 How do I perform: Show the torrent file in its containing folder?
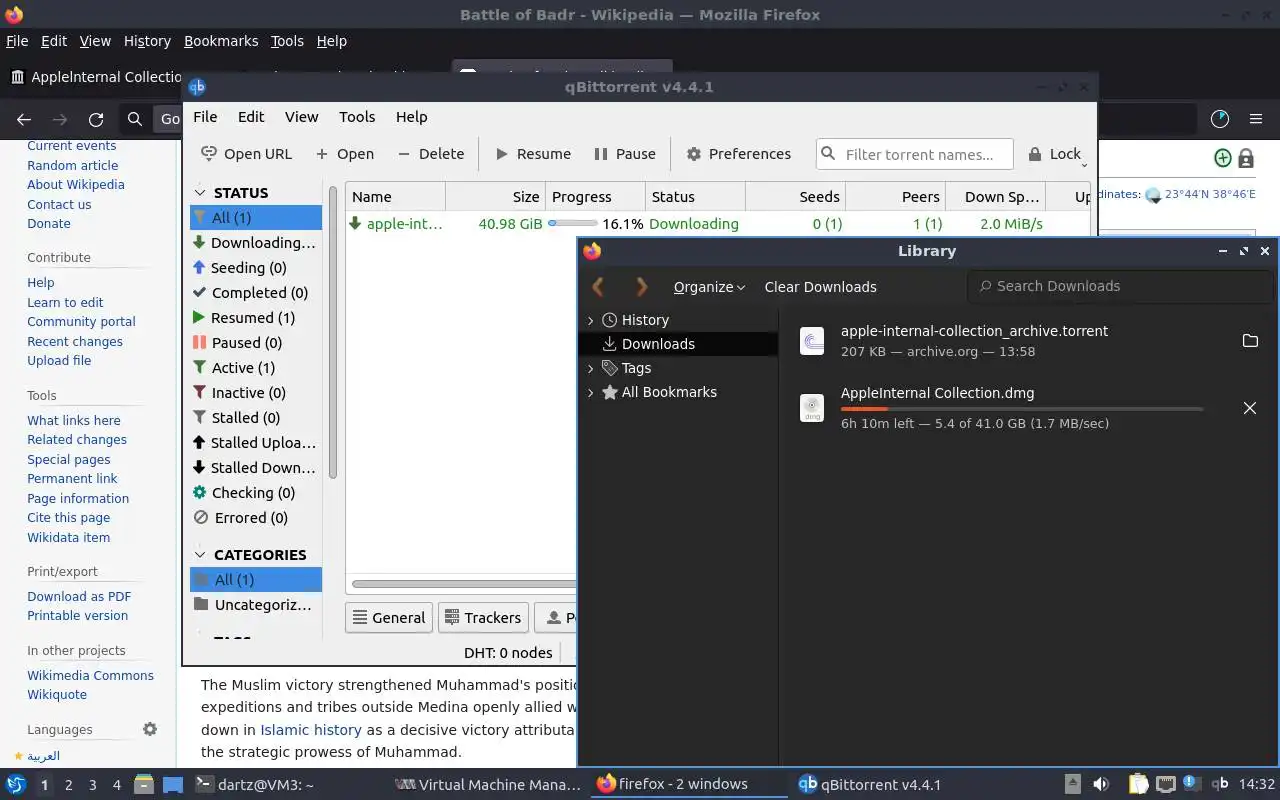click(1250, 341)
